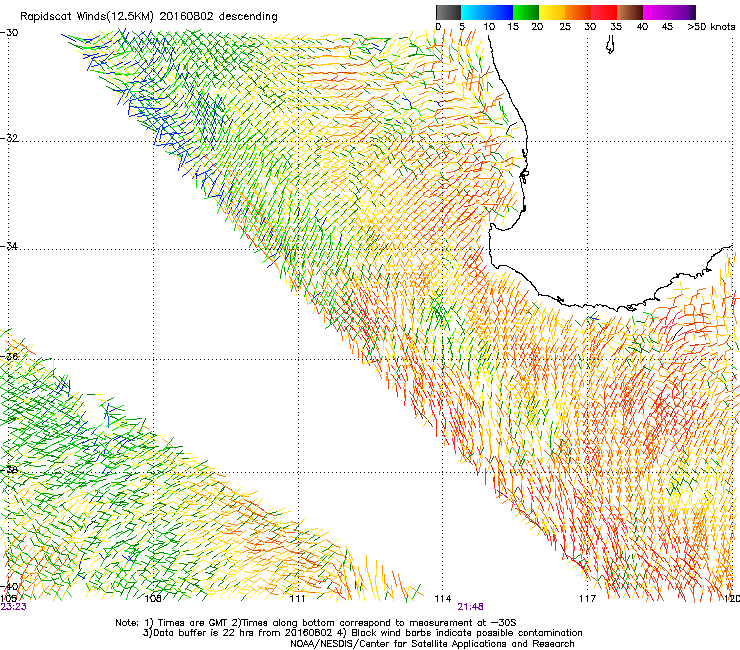Click the '10' legend scale number
Viewport: 740px width, 650px height.
[x=489, y=27]
